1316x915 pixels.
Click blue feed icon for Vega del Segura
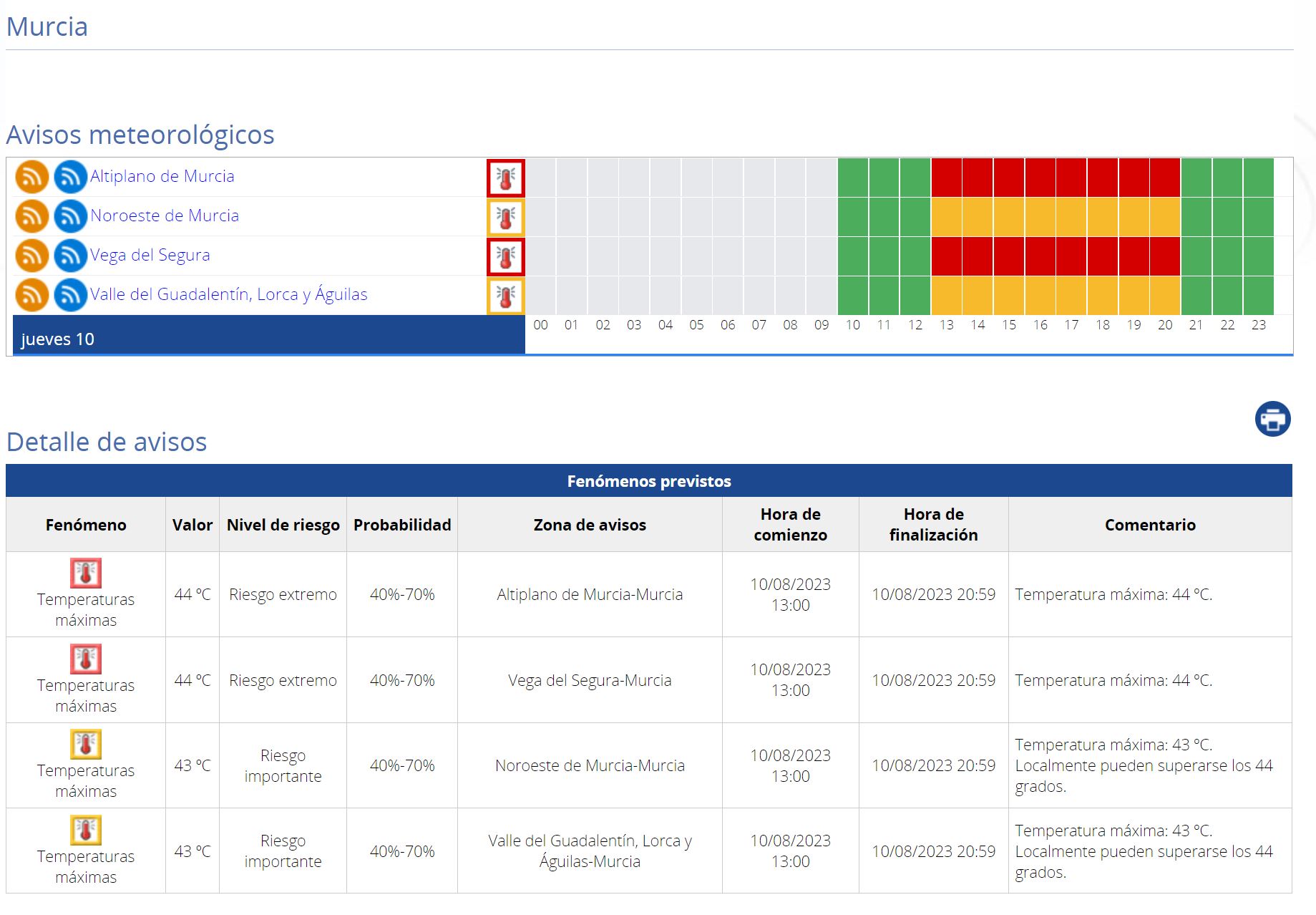coord(70,256)
